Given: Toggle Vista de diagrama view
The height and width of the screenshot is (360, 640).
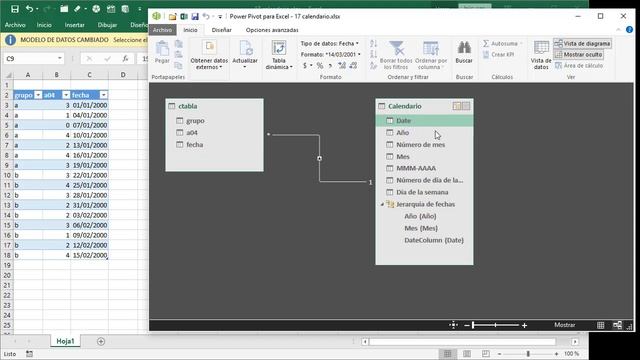Looking at the screenshot, I should click(582, 43).
